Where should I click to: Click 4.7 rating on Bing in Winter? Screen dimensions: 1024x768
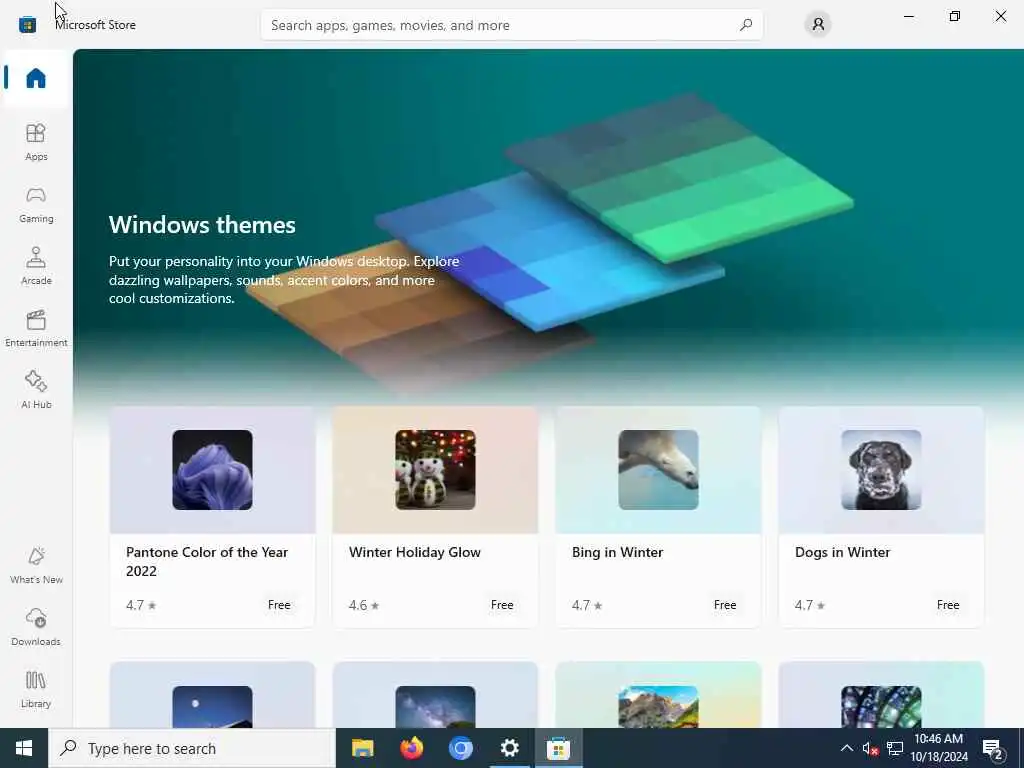click(x=586, y=605)
